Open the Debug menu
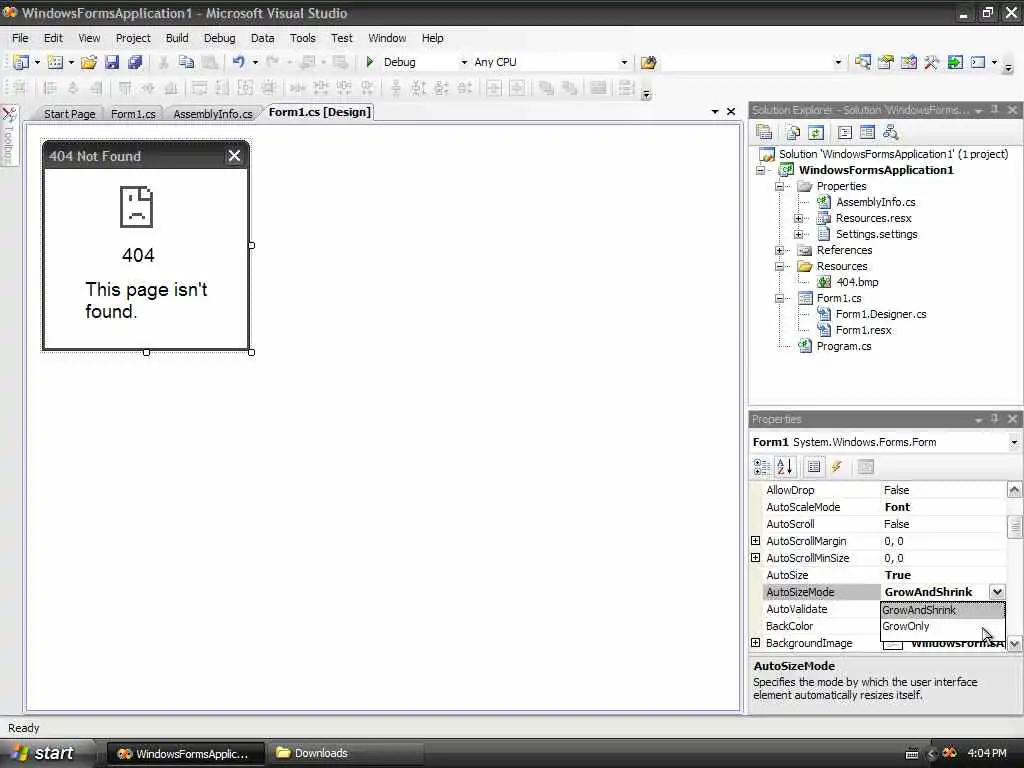Screen dimensions: 1024x768 [219, 38]
